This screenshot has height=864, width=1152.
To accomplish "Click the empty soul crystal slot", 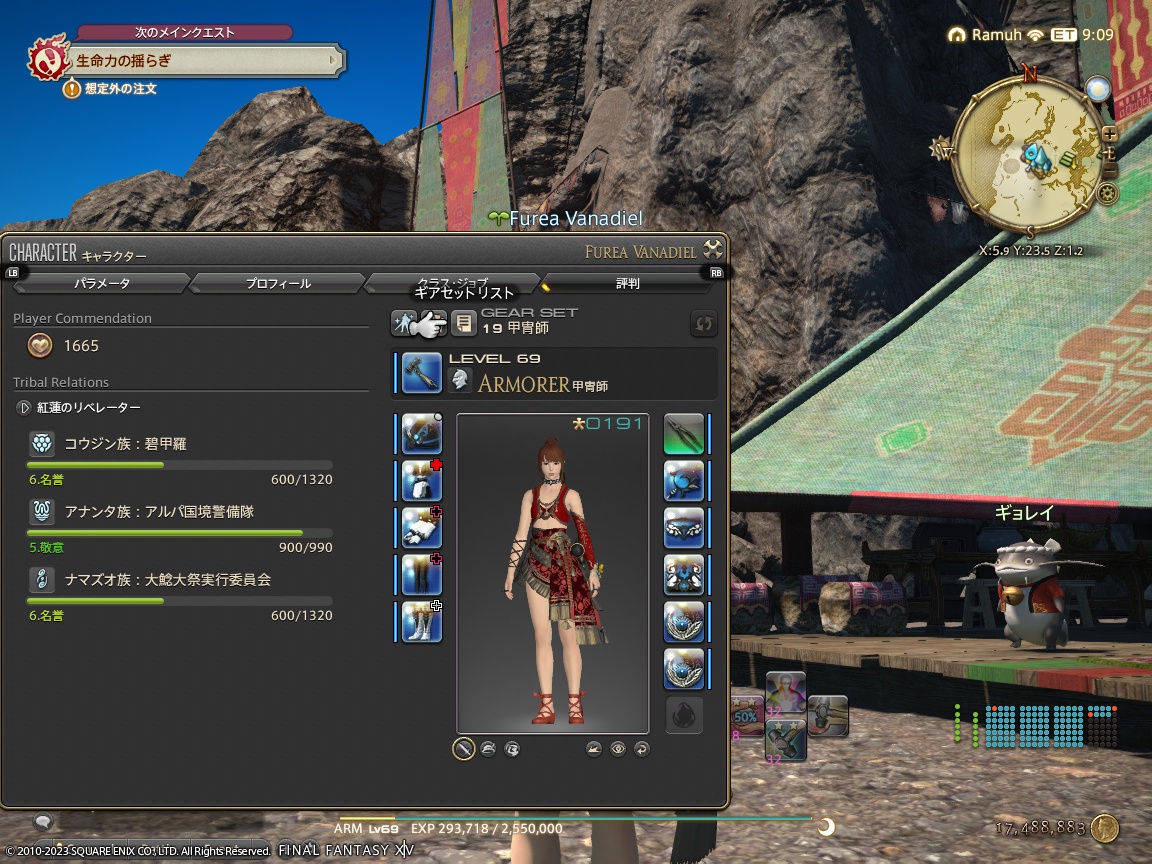I will click(686, 715).
